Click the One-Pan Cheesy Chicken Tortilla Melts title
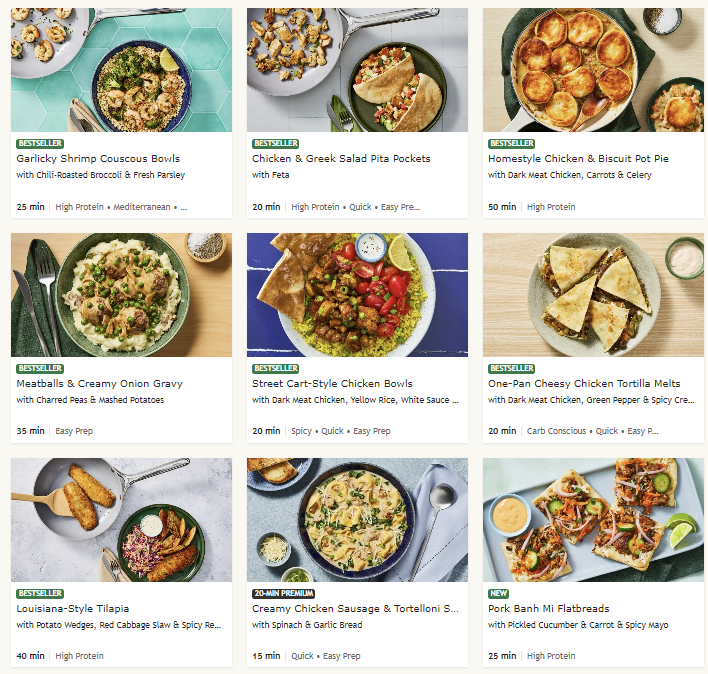This screenshot has width=708, height=674. (x=584, y=383)
